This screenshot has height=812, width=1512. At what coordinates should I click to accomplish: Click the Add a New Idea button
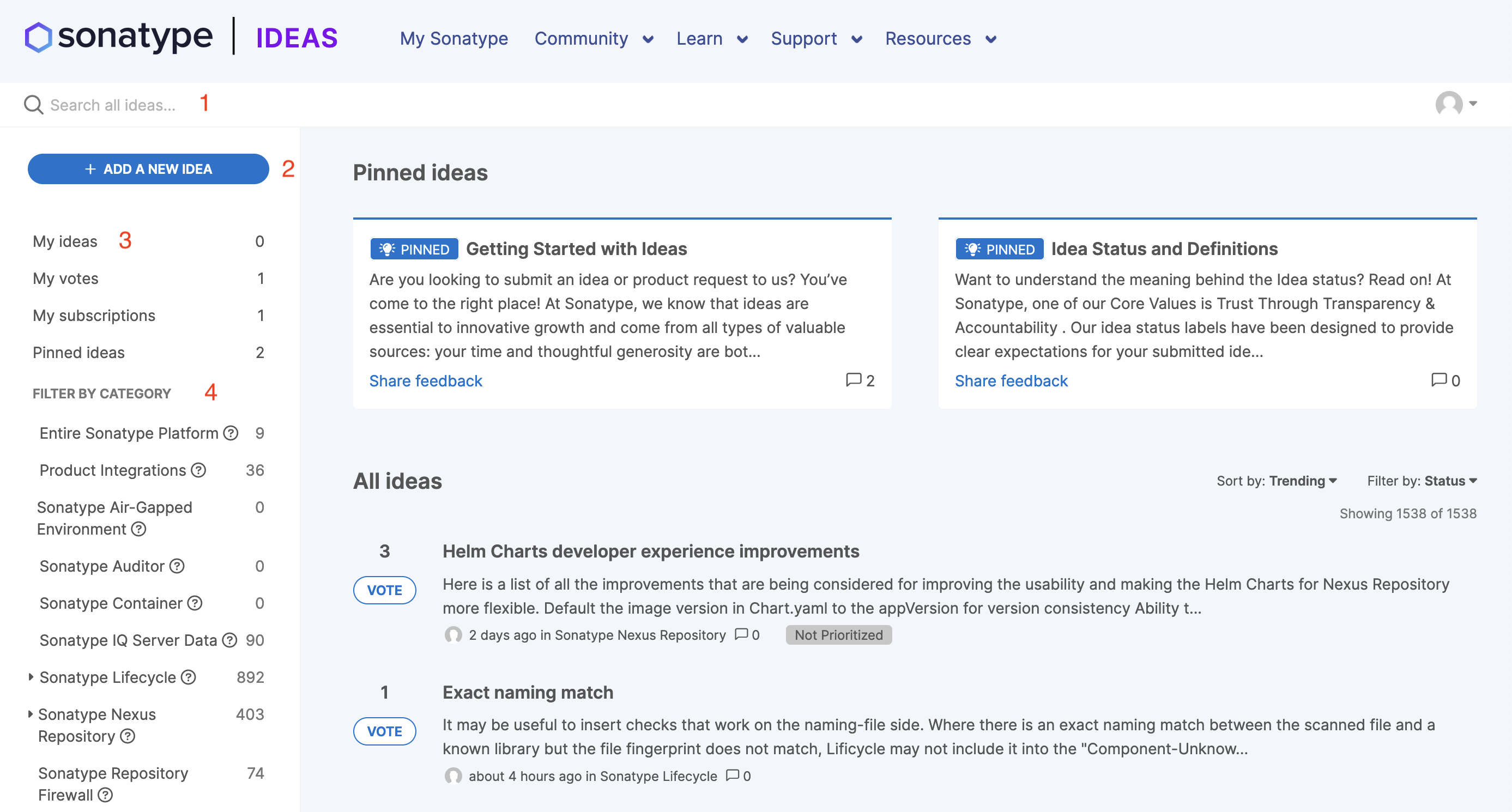(x=148, y=169)
